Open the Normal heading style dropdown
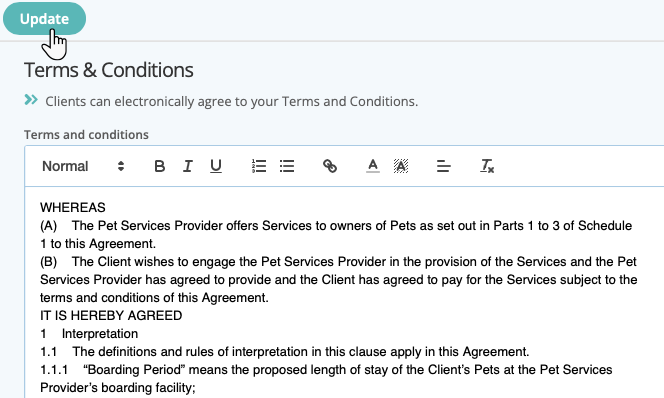 (x=83, y=166)
